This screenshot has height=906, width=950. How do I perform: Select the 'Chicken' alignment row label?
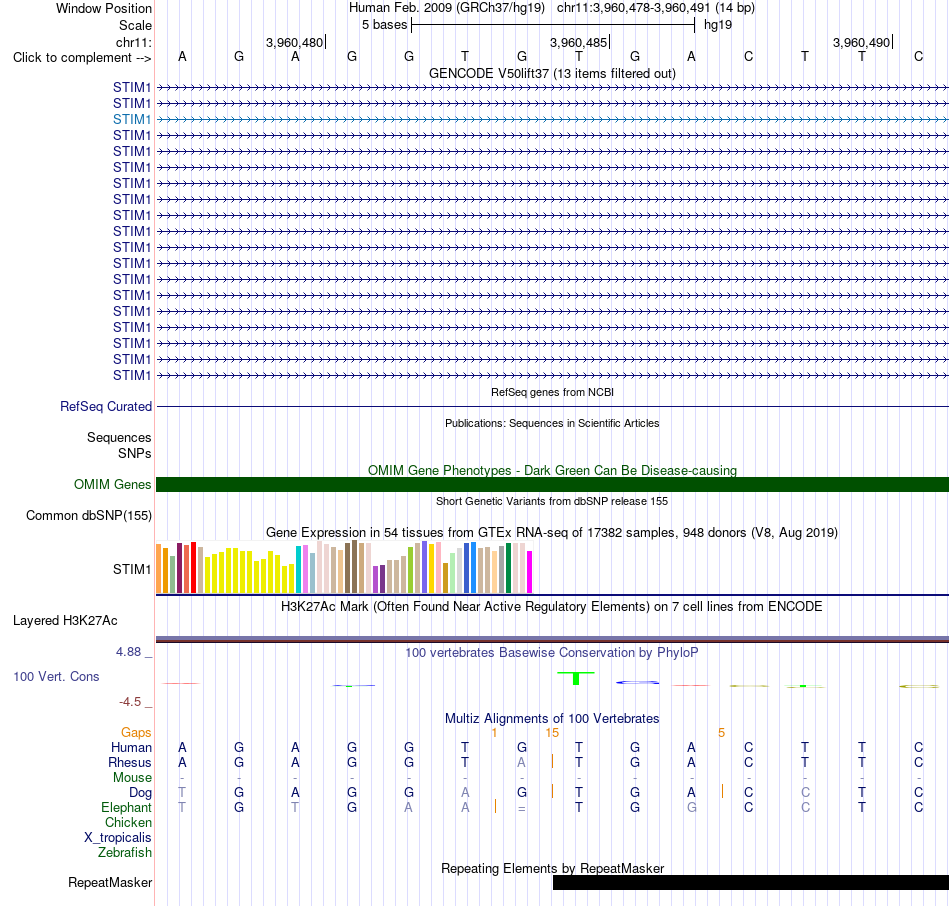click(x=128, y=822)
